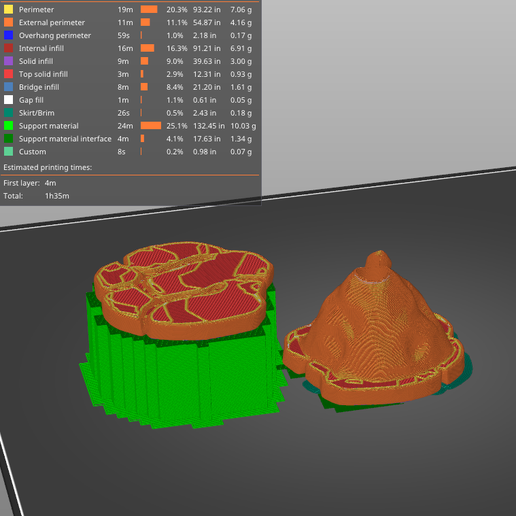Click the orange External perimeter swatch
516x516 pixels.
[x=8, y=22]
